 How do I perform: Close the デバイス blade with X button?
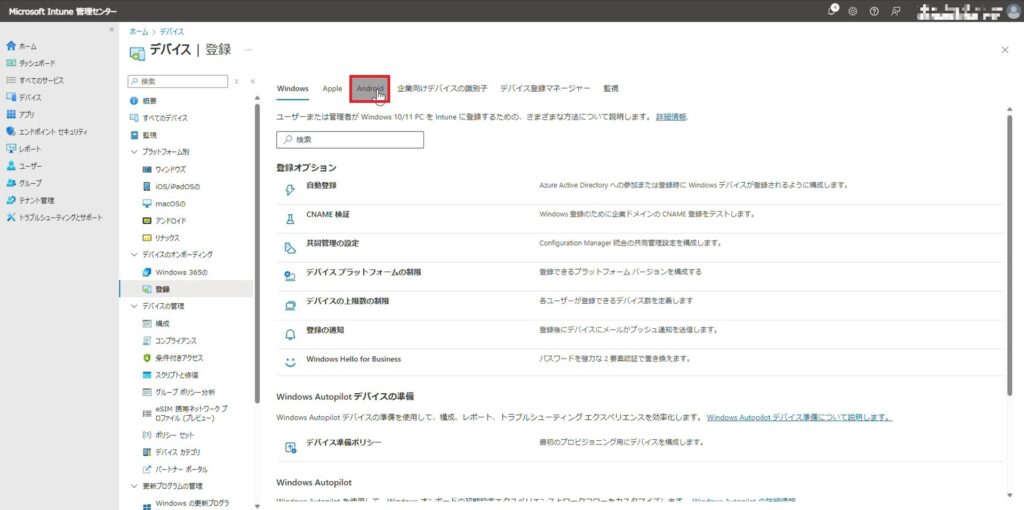click(x=1005, y=49)
